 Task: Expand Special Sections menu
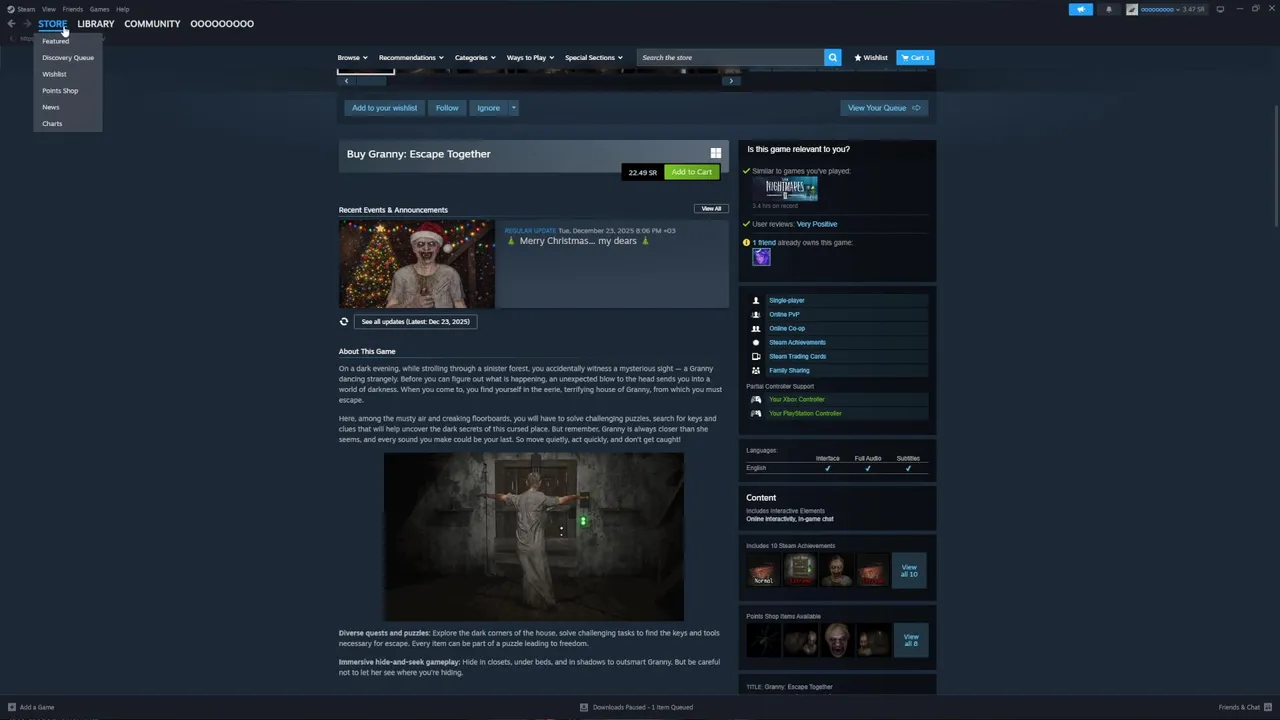[593, 58]
